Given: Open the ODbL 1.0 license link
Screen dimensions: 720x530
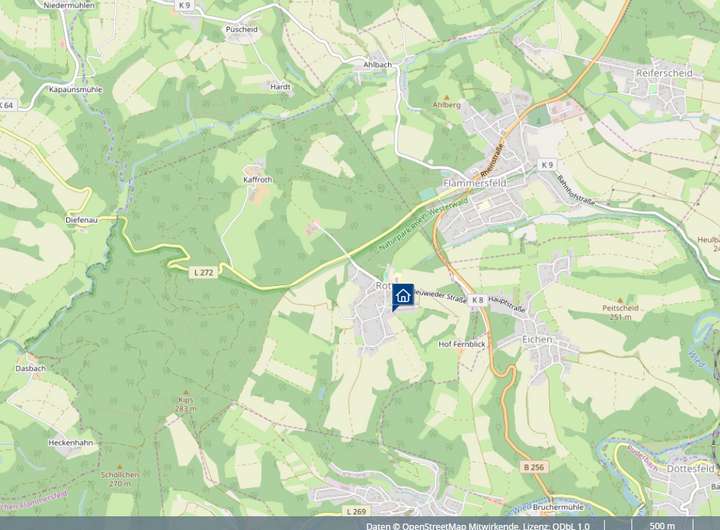Looking at the screenshot, I should 571,526.
